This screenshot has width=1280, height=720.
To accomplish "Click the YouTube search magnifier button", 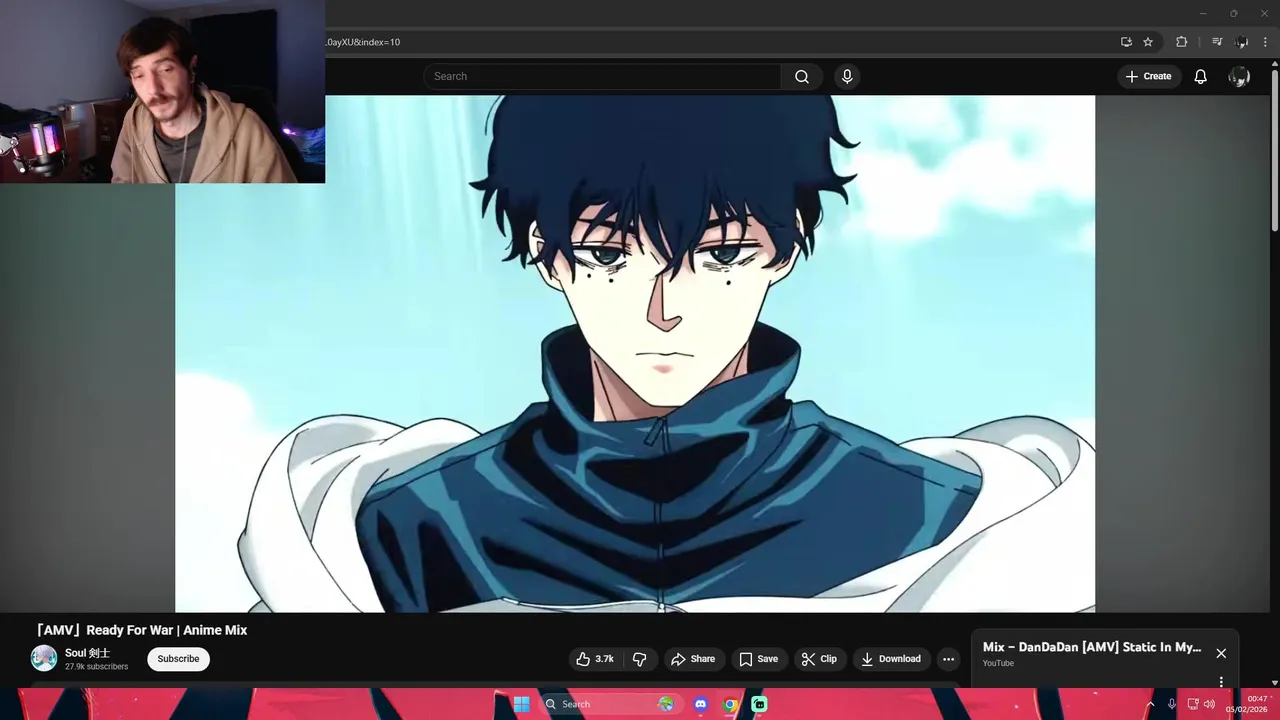I will (x=802, y=77).
